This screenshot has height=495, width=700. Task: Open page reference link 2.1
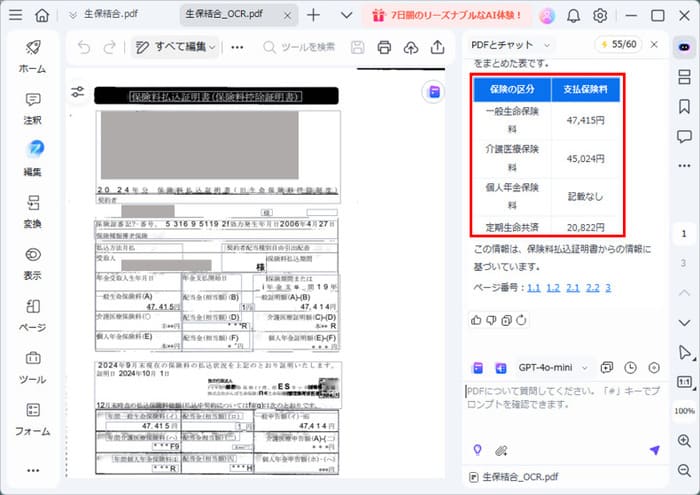573,287
